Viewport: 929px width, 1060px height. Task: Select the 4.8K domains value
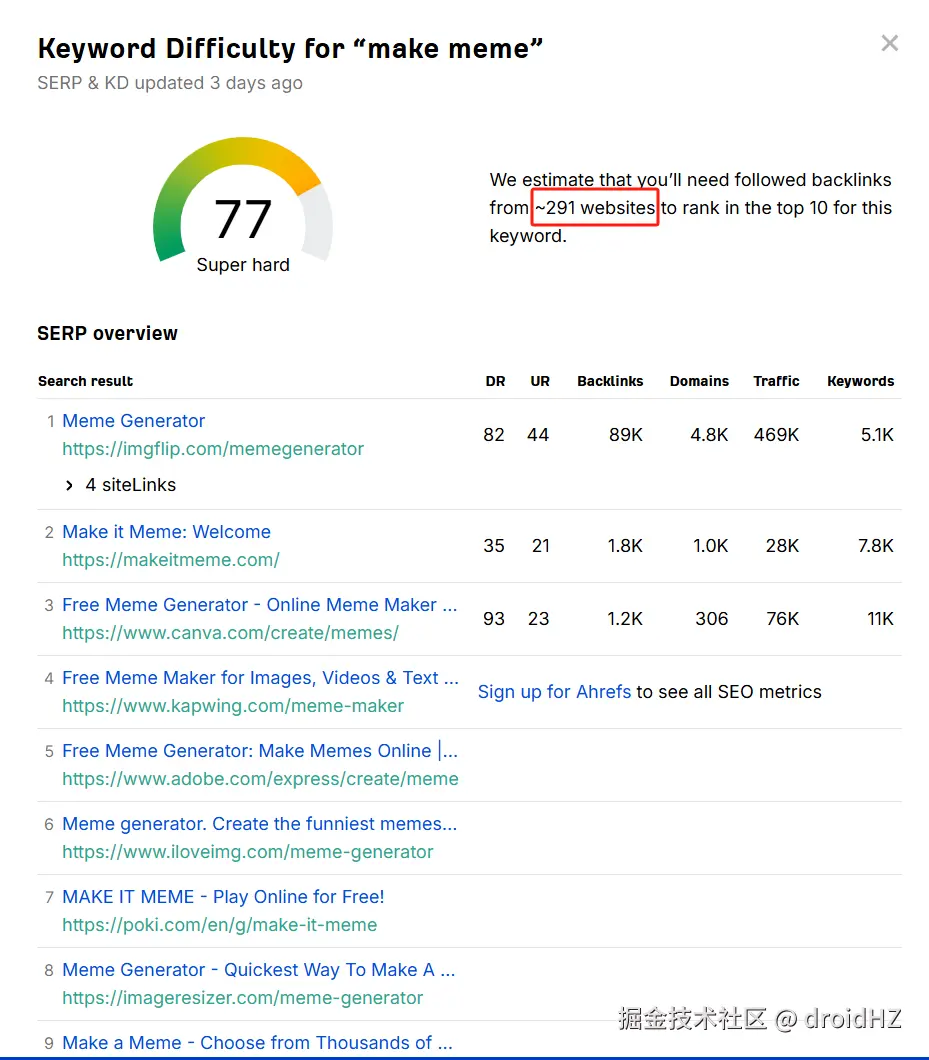(x=709, y=435)
